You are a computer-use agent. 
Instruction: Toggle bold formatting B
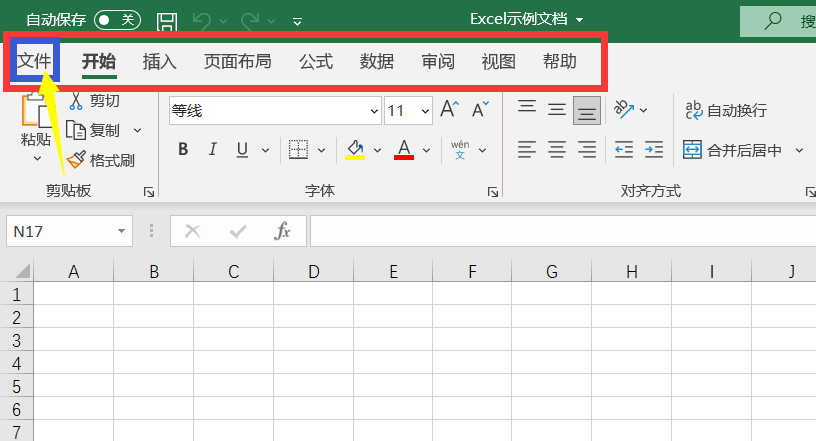coord(183,150)
